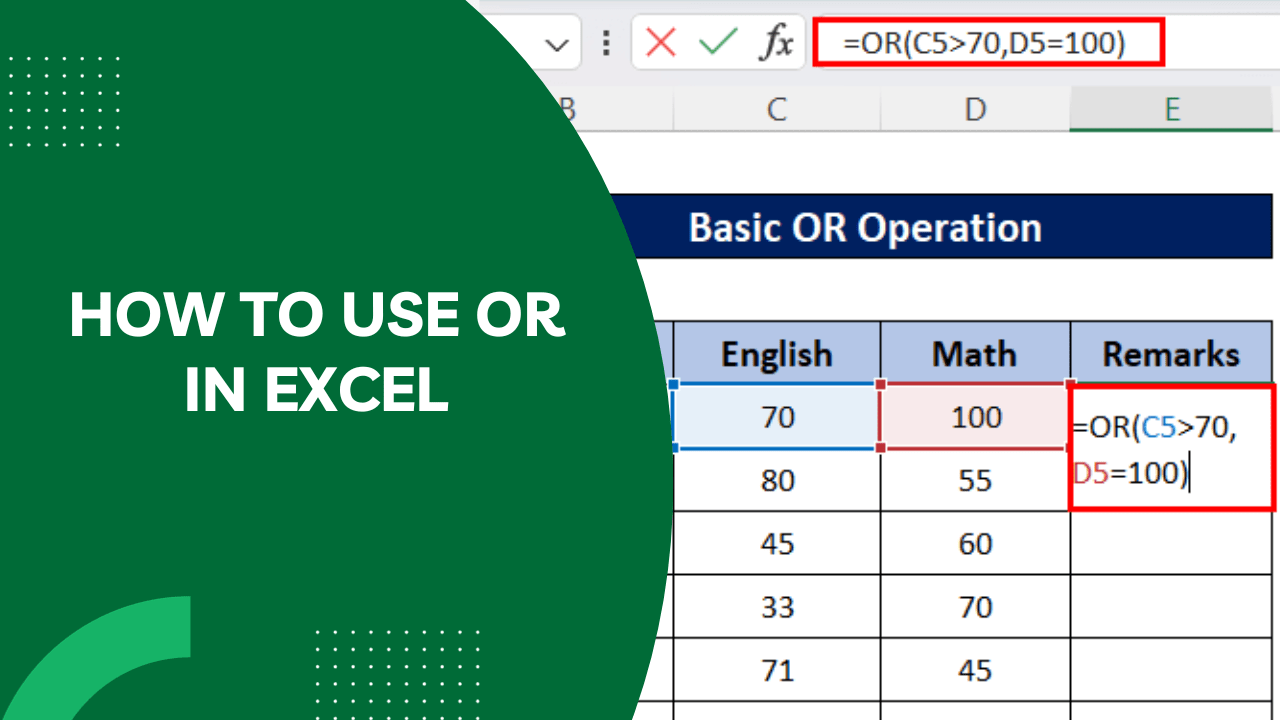
Task: Select column B header
Action: click(567, 109)
